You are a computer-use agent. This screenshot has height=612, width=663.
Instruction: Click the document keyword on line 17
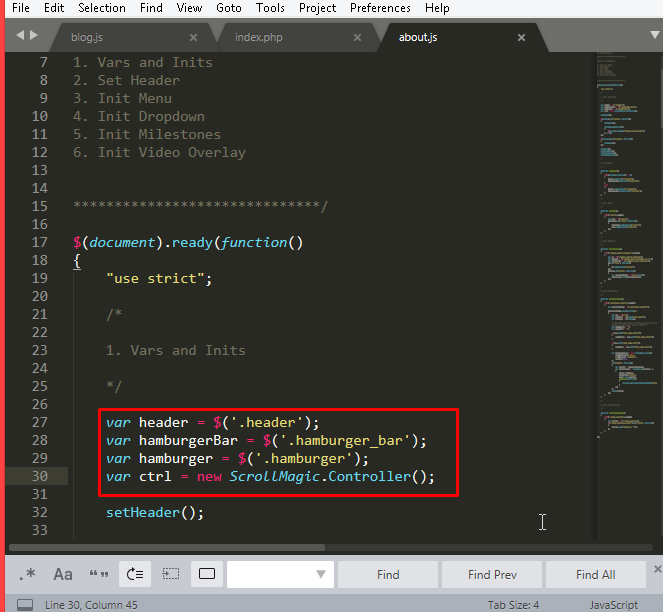tap(122, 243)
